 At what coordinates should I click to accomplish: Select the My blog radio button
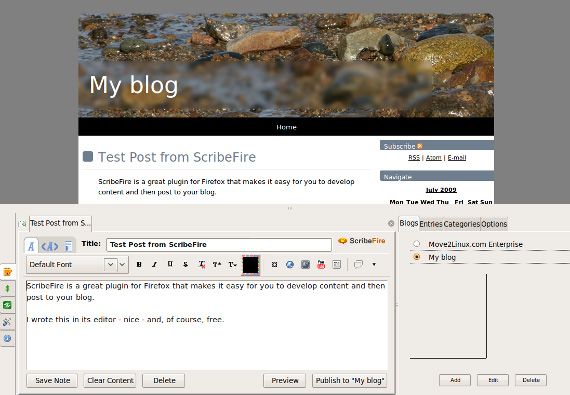pyautogui.click(x=417, y=257)
